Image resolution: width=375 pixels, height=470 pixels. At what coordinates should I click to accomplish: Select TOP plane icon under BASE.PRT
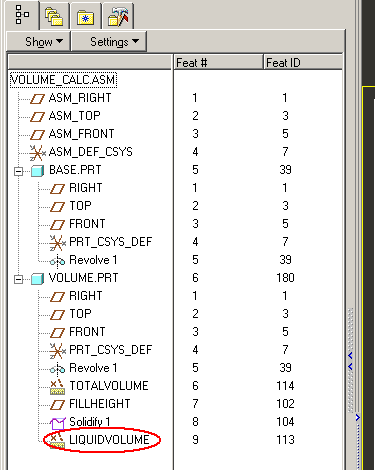point(57,207)
